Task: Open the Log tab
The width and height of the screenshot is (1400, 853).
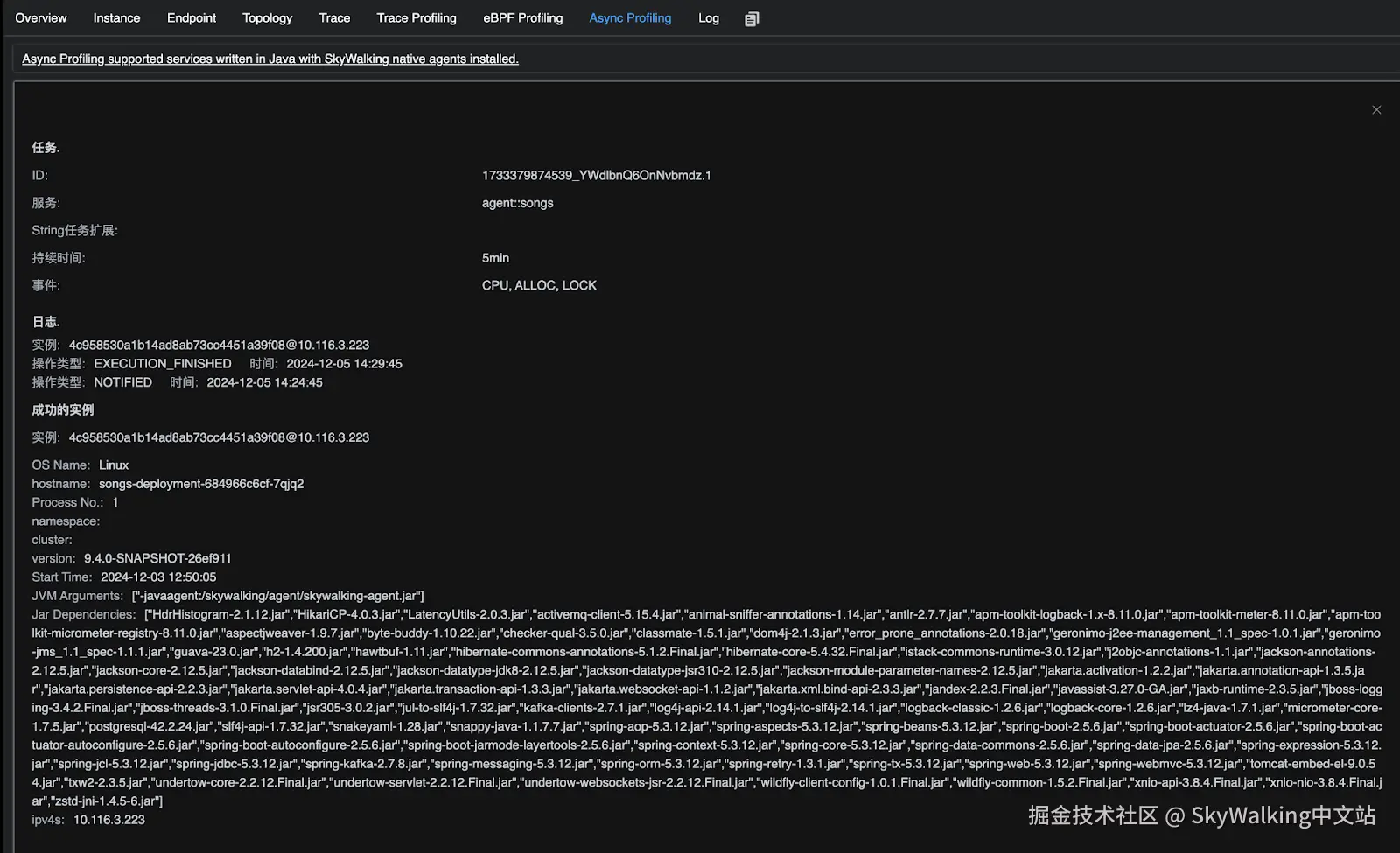Action: tap(709, 17)
